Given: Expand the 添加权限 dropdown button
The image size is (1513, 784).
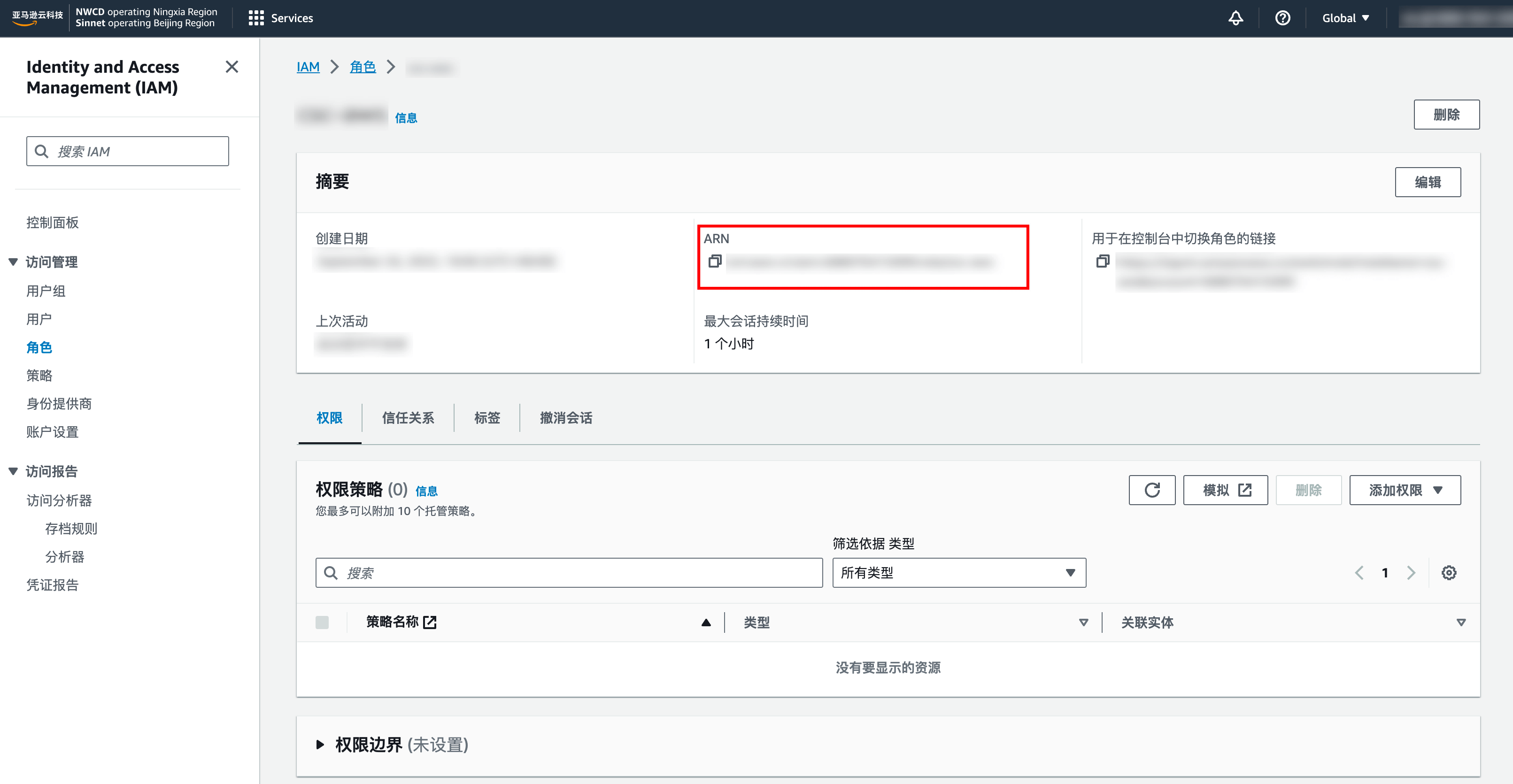Looking at the screenshot, I should coord(1405,490).
